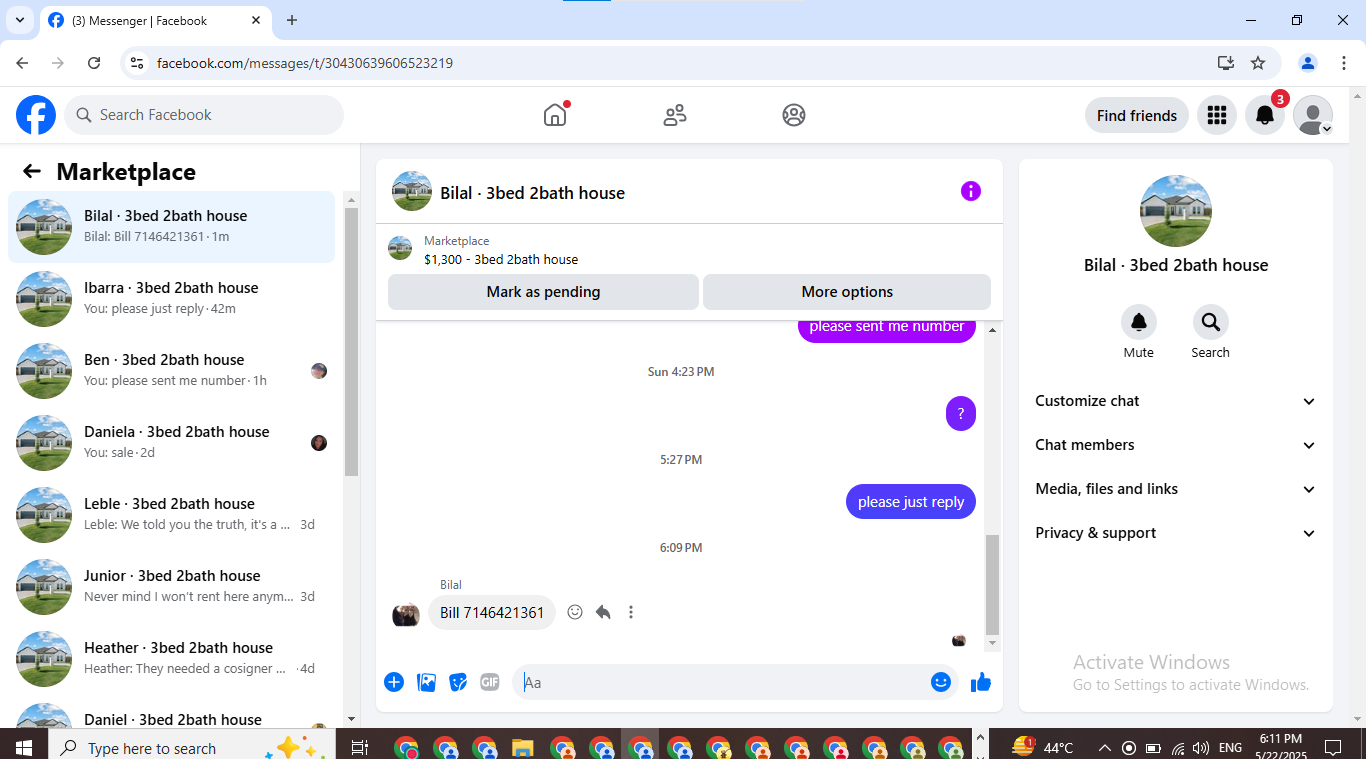Bookmark this page with the star icon
Image resolution: width=1366 pixels, height=759 pixels.
[1258, 63]
